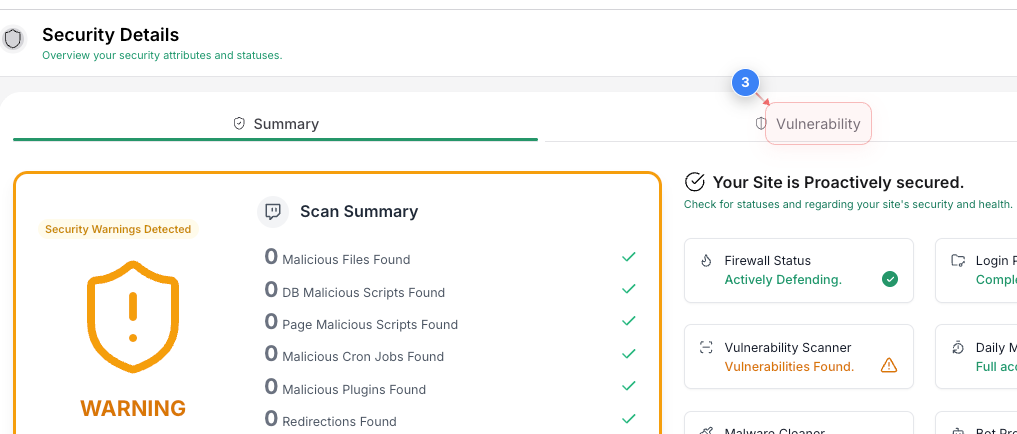Click the Vulnerability Scanner scan icon

point(706,347)
